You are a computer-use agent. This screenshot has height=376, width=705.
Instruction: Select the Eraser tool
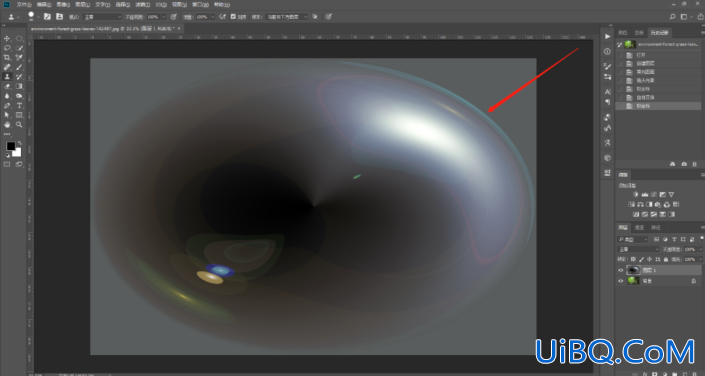7,86
